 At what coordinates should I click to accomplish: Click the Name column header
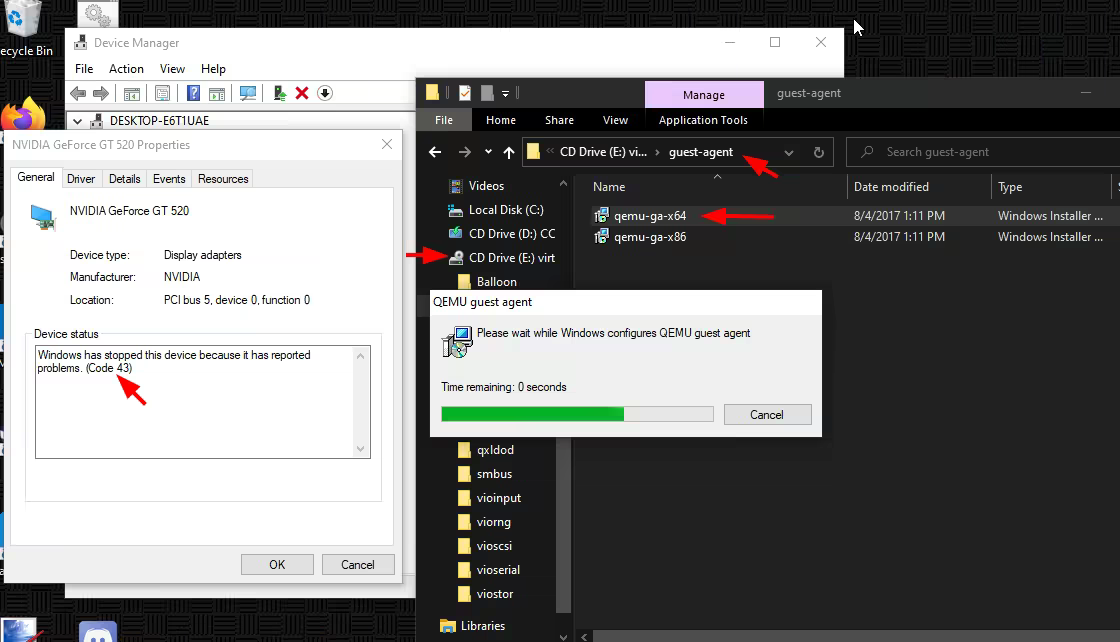click(x=716, y=187)
